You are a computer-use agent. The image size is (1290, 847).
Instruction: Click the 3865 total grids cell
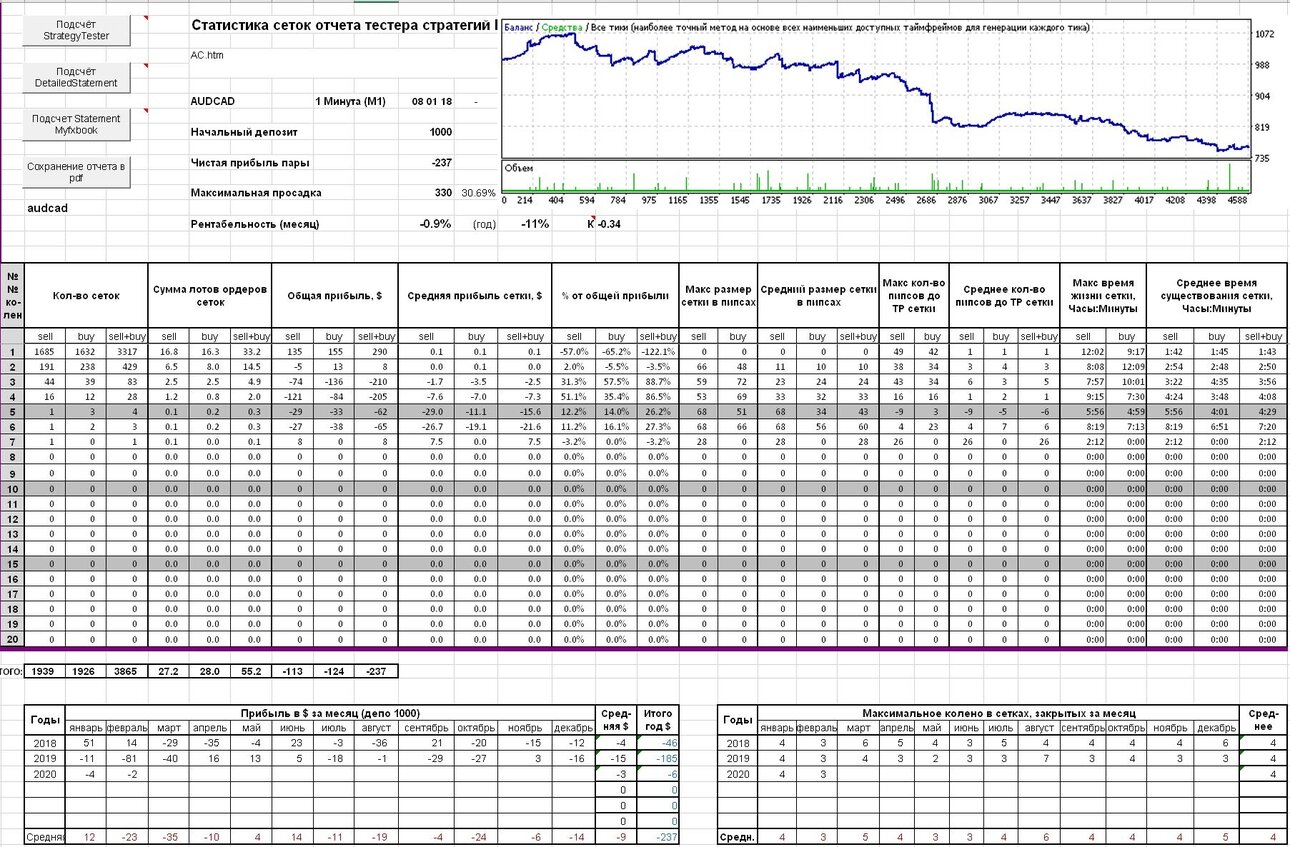(127, 670)
